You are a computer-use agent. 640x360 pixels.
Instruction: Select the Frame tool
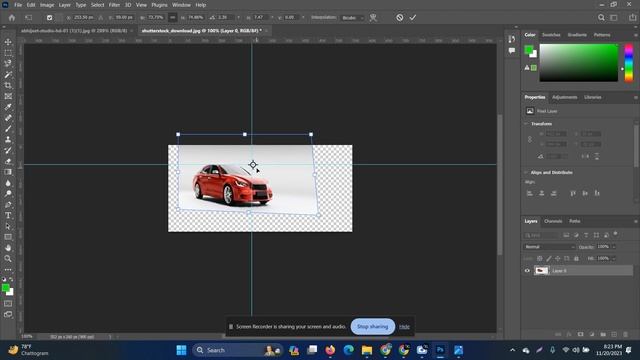point(8,96)
